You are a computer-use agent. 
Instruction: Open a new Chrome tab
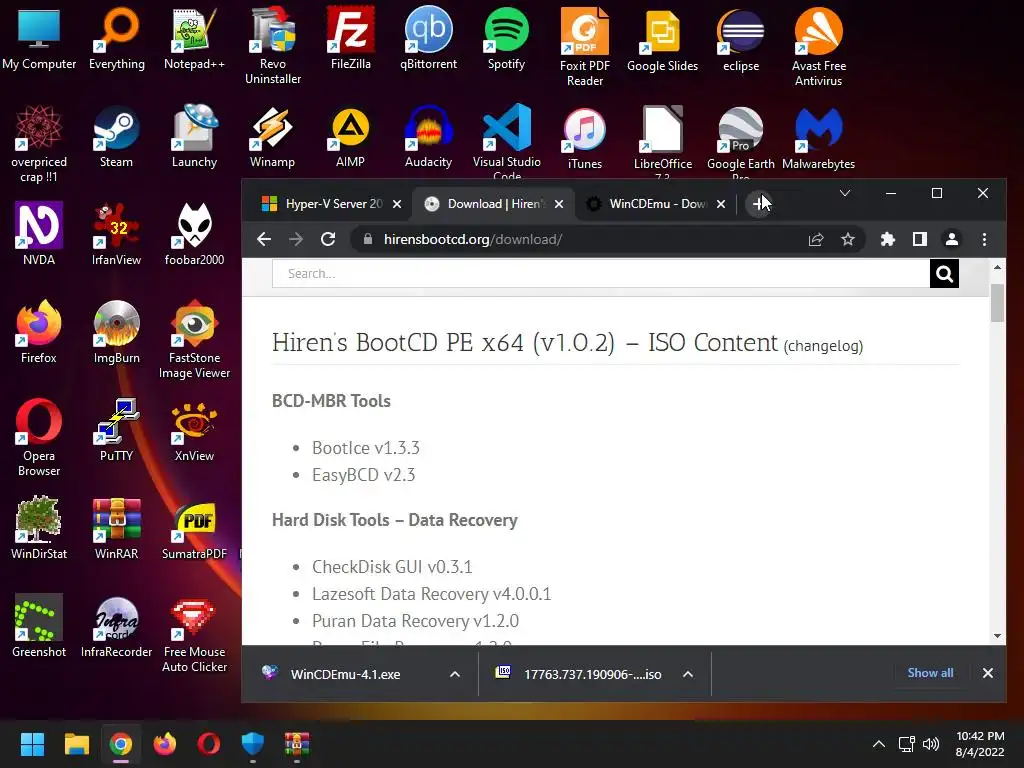758,204
